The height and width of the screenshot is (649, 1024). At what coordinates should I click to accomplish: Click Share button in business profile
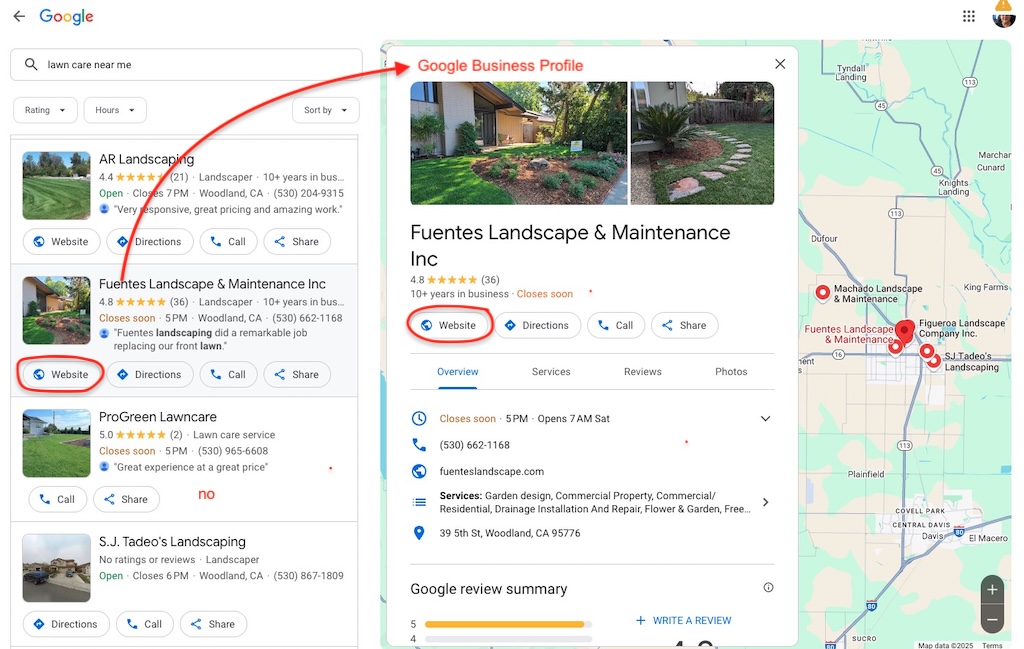tap(684, 325)
